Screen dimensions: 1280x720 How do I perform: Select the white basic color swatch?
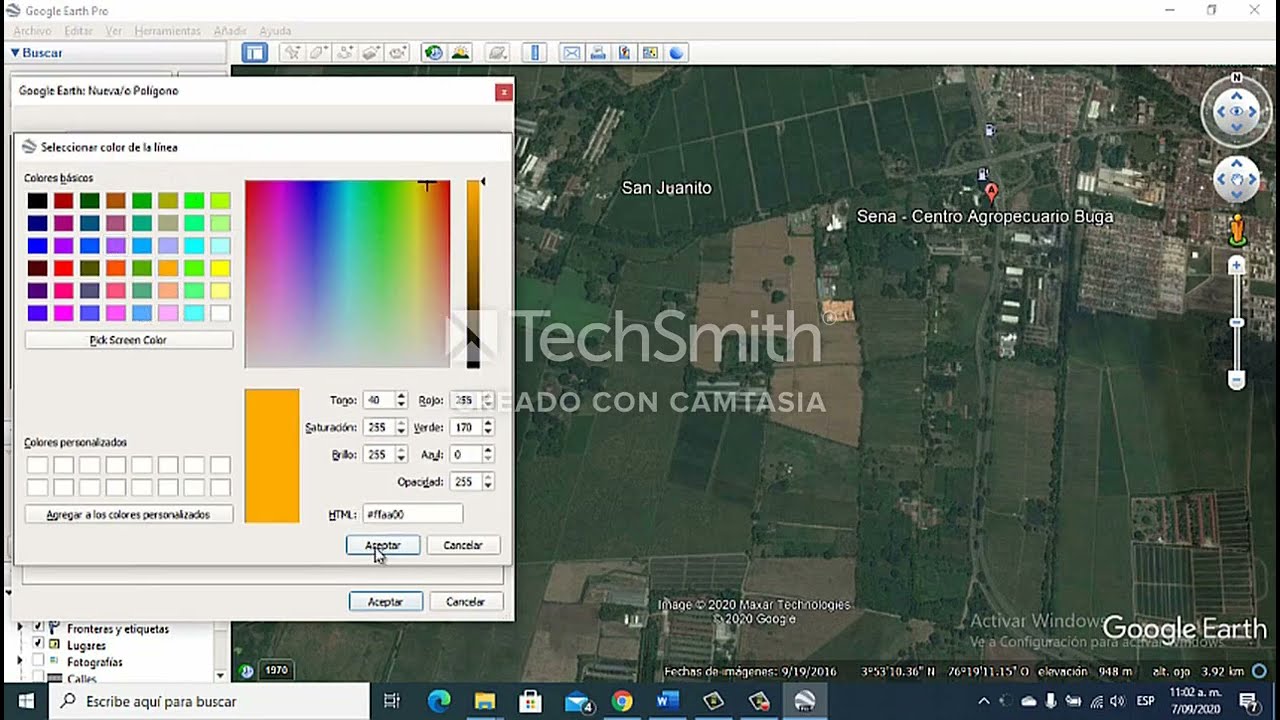220,313
